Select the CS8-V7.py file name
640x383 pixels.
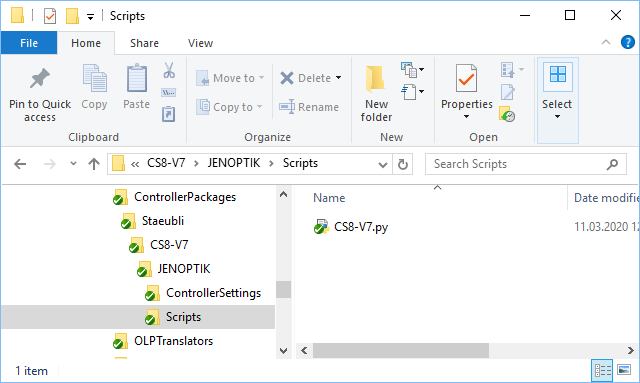361,227
